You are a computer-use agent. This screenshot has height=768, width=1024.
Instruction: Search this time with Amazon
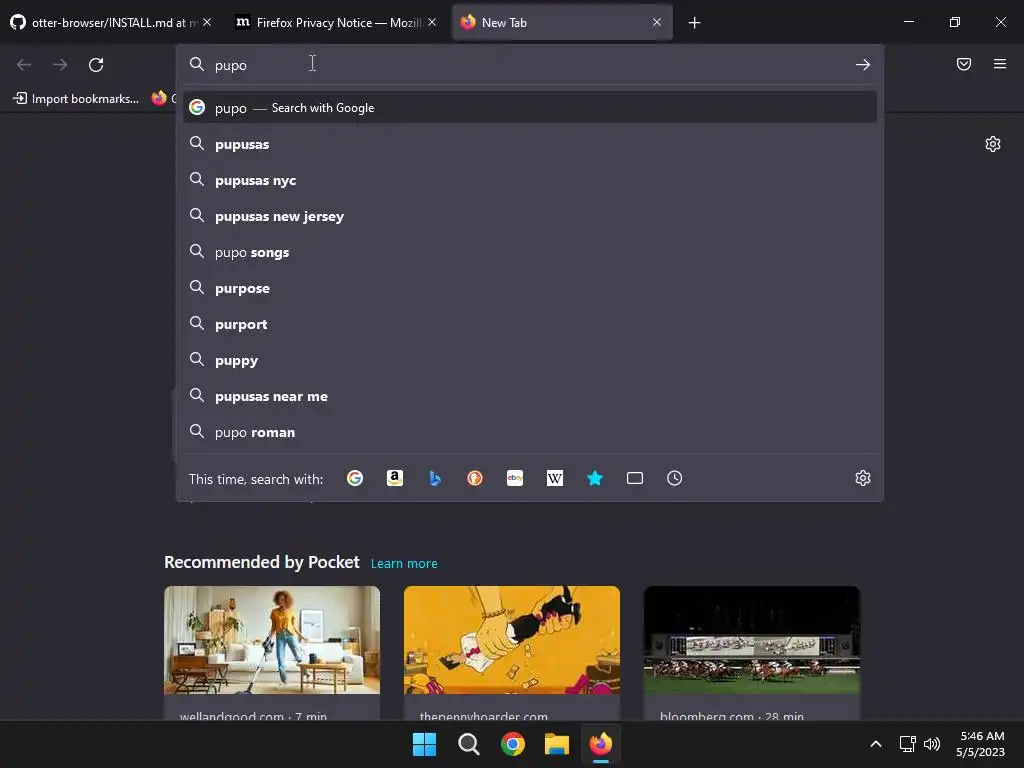(394, 479)
